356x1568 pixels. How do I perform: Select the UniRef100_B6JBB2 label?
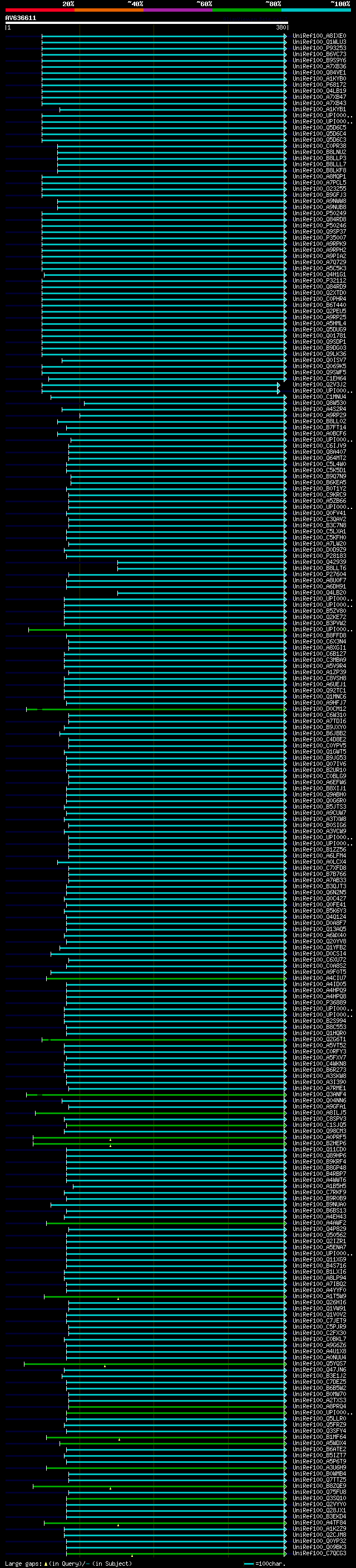point(319,734)
